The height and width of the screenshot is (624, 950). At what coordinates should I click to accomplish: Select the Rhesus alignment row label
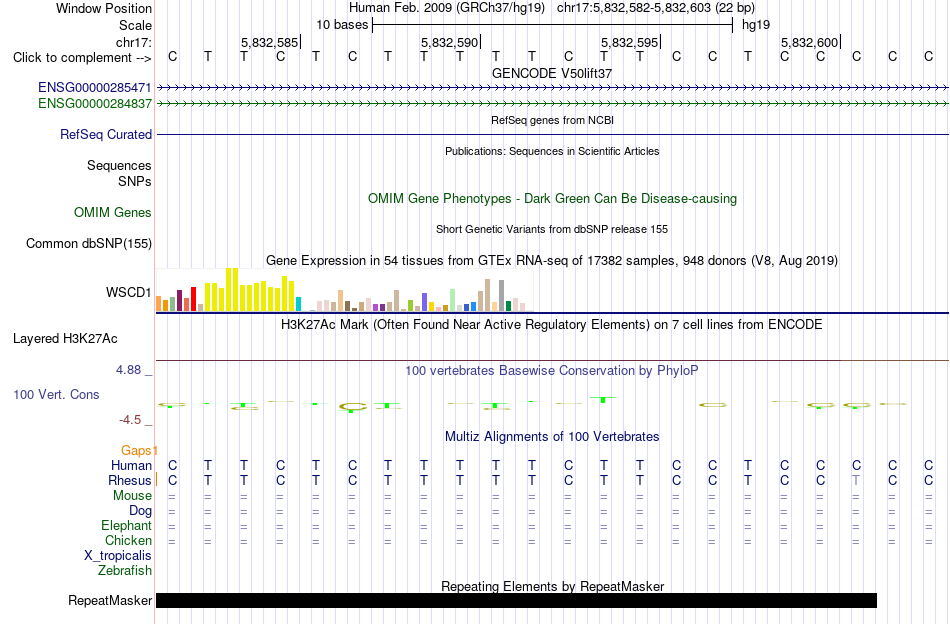(130, 480)
